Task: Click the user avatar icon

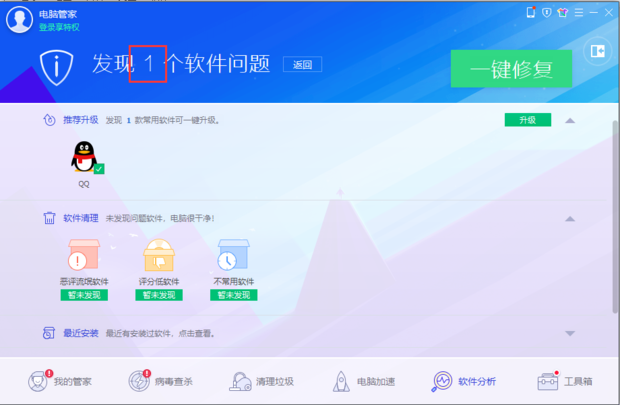Action: point(19,21)
